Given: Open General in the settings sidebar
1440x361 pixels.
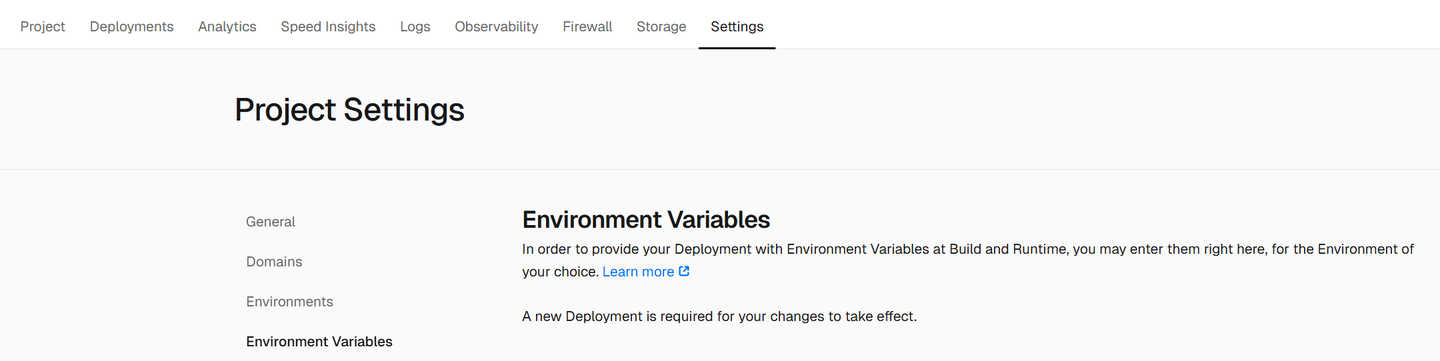Looking at the screenshot, I should coord(271,222).
